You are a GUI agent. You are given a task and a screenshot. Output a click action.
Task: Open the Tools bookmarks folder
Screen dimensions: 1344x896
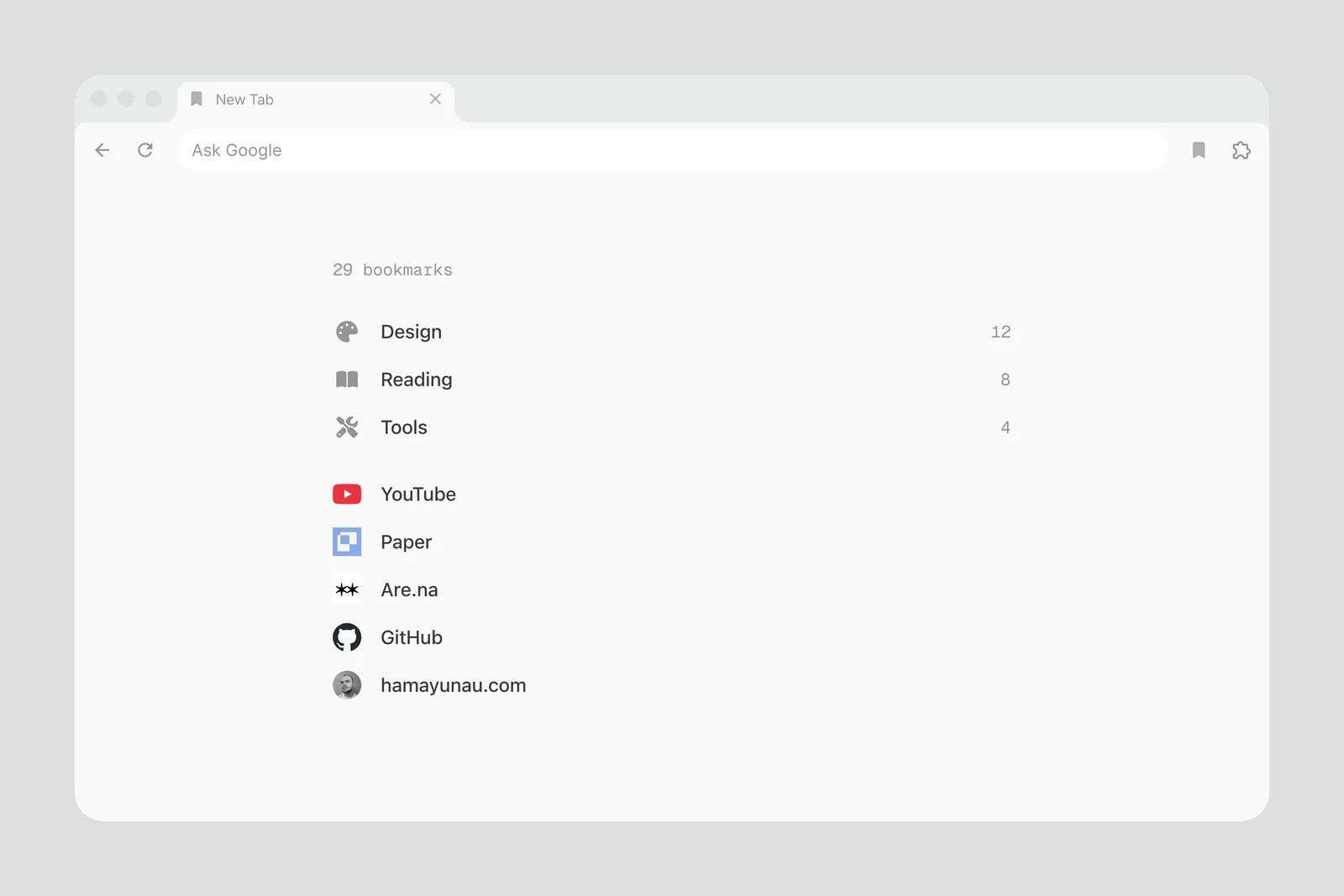672,427
